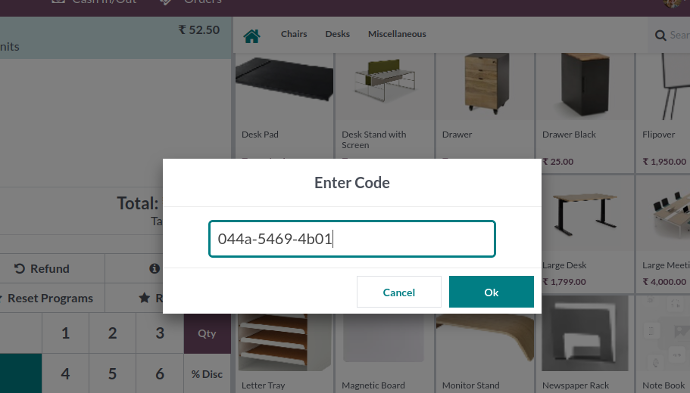Screen dimensions: 690x393
Task: Select the Letter Tray product tile
Action: tap(284, 353)
